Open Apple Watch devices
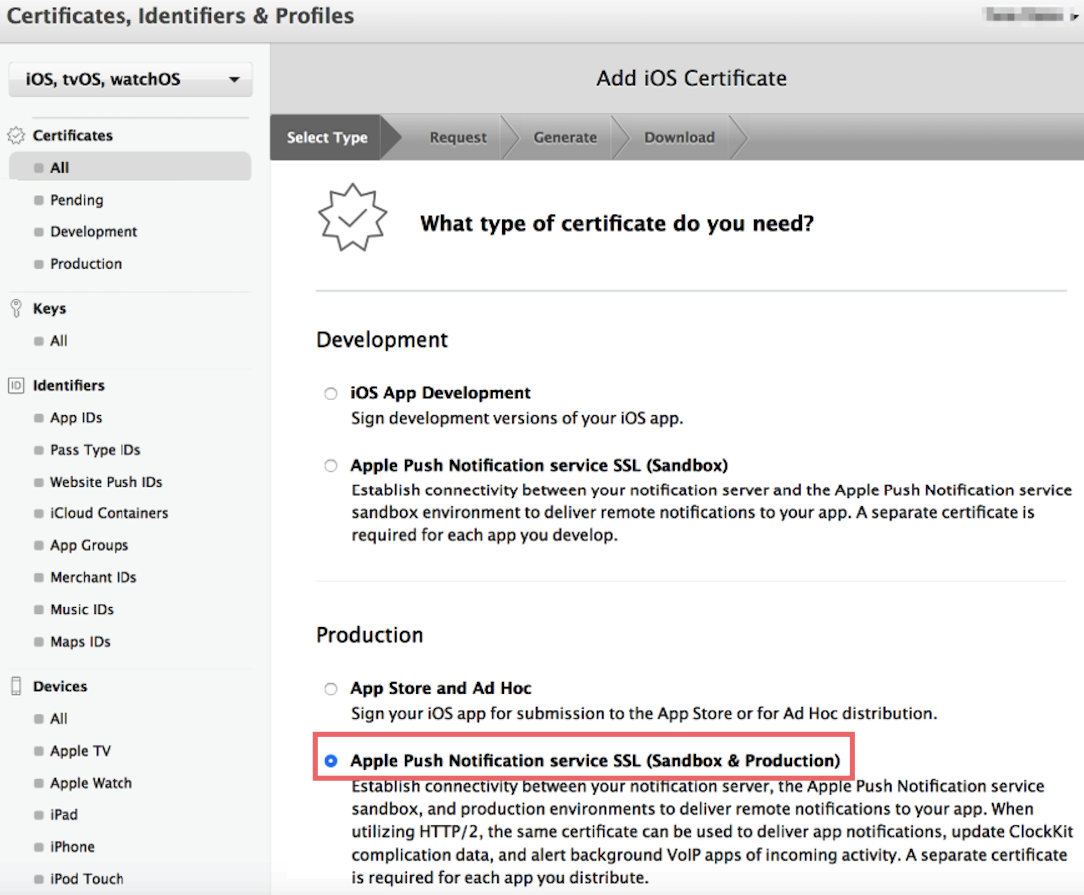 [x=91, y=783]
